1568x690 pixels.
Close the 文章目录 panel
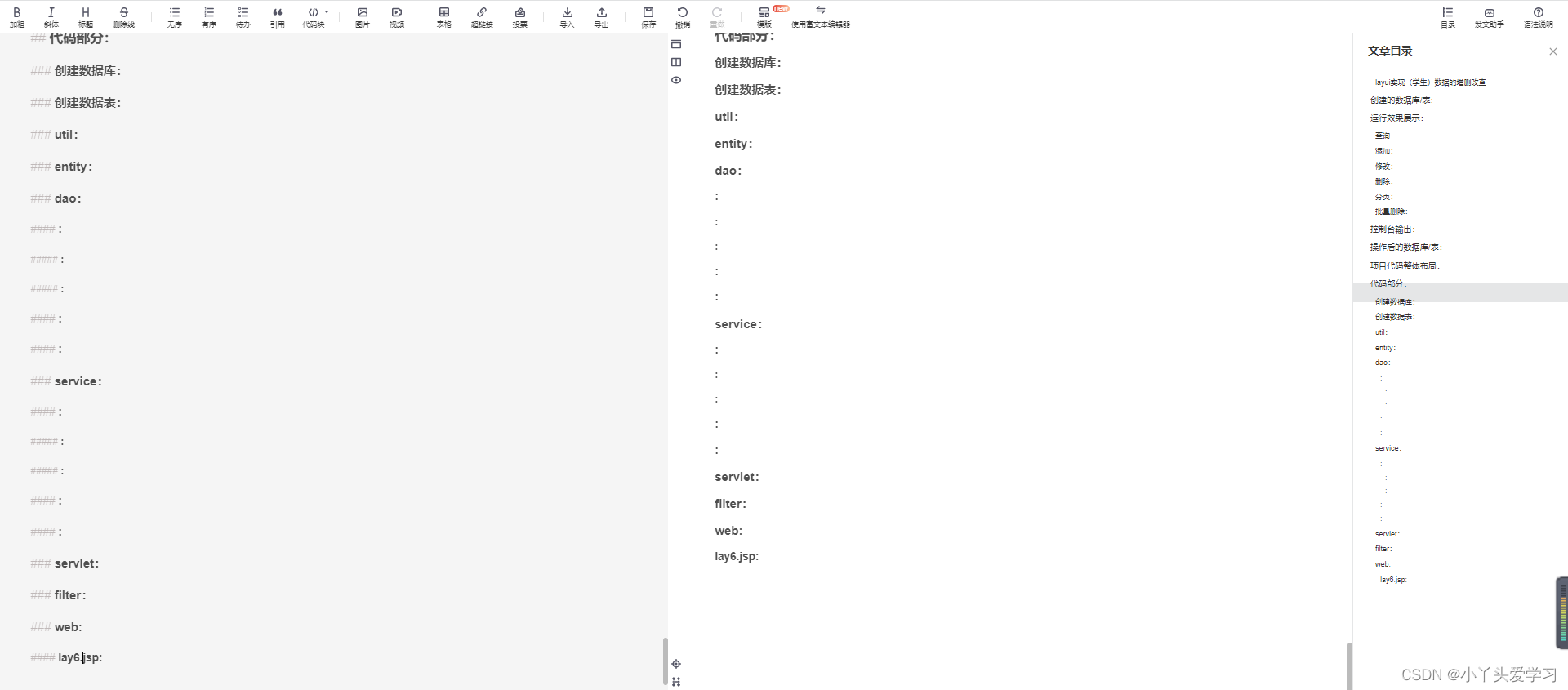click(1553, 51)
